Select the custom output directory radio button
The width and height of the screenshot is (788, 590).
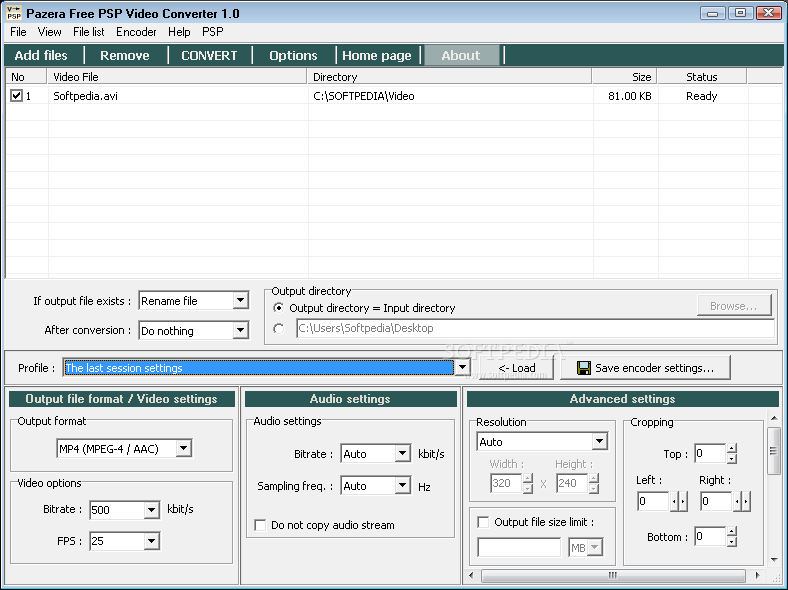pos(278,329)
